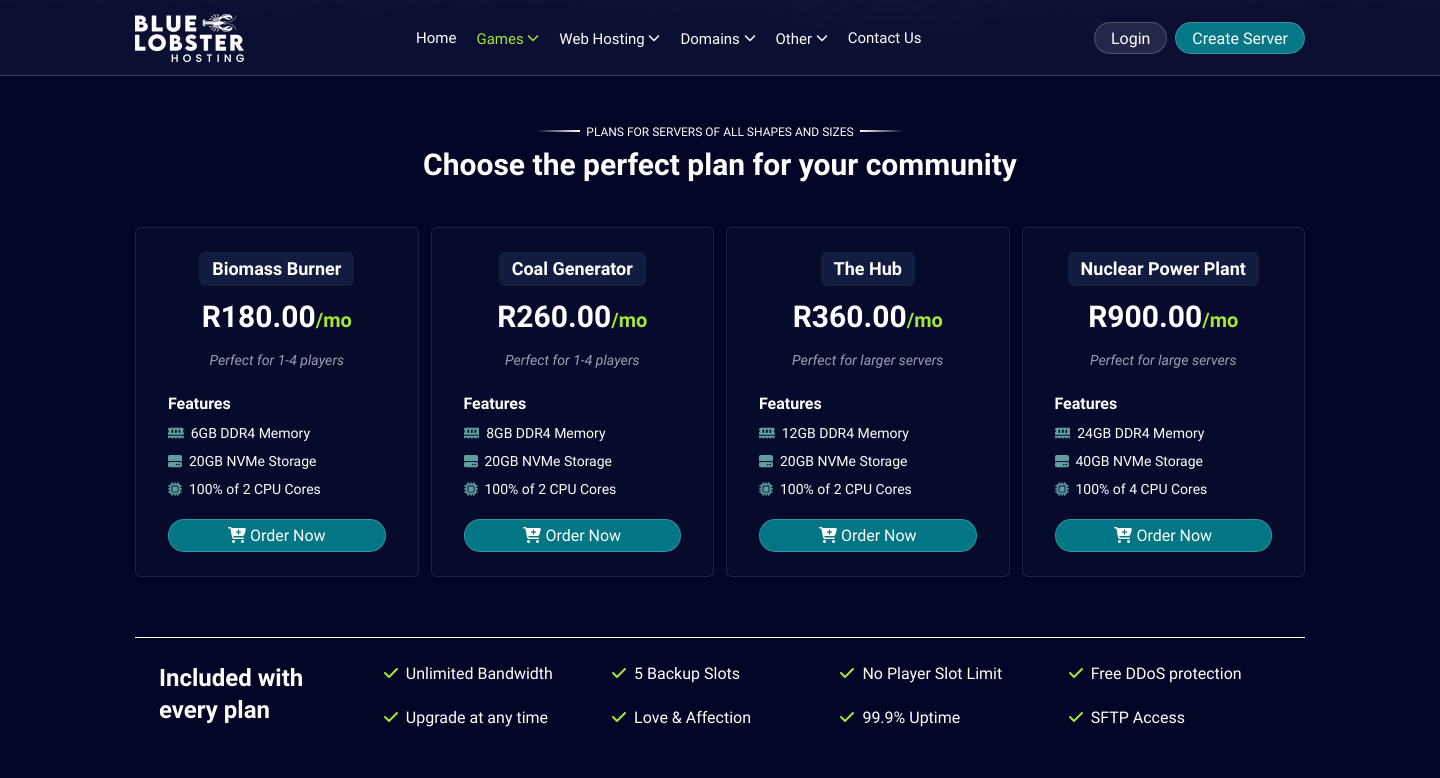
Task: Click the checkmark next to Love & Affection
Action: pos(619,717)
